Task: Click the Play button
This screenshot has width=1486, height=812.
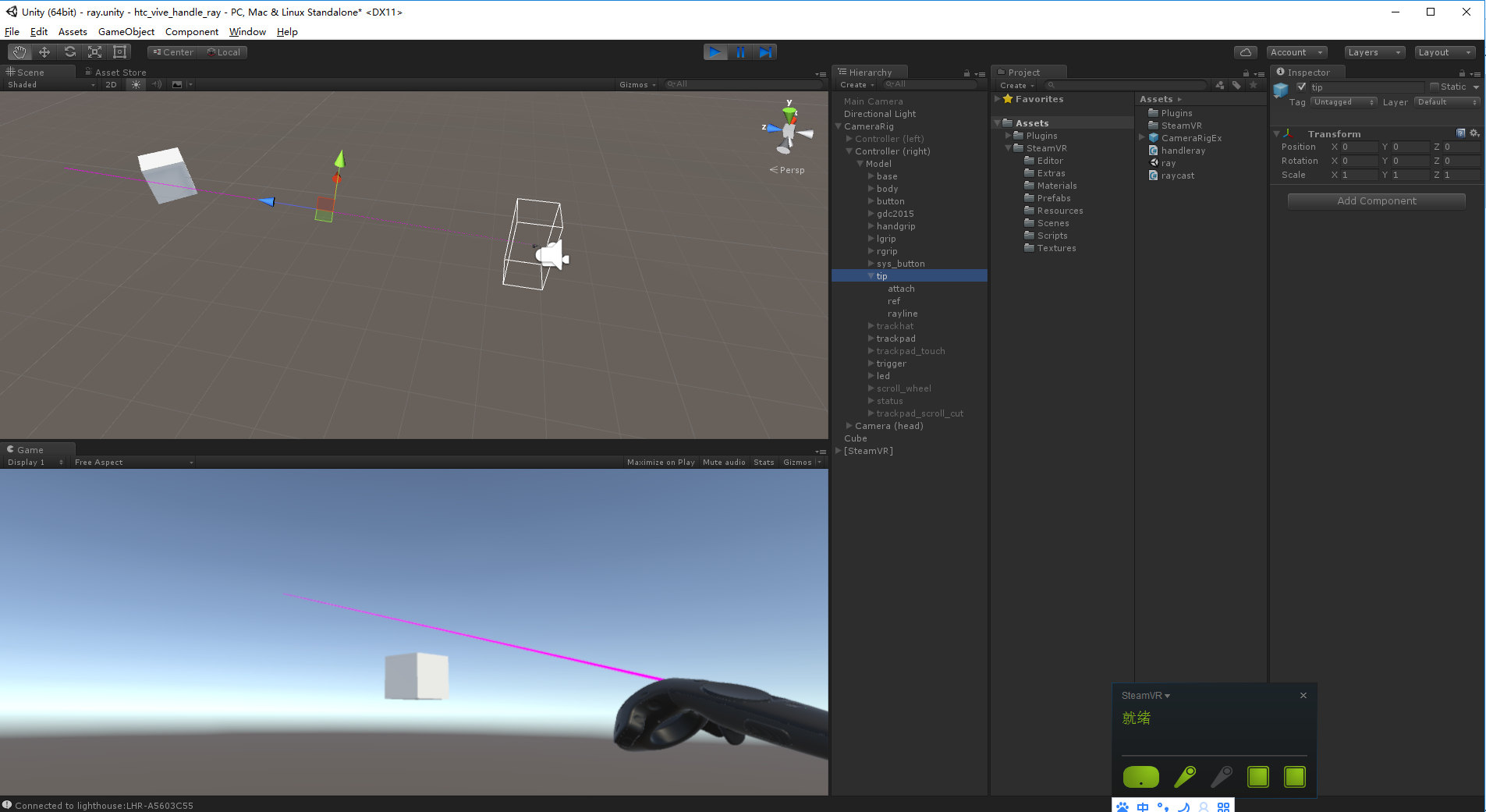Action: pos(715,52)
